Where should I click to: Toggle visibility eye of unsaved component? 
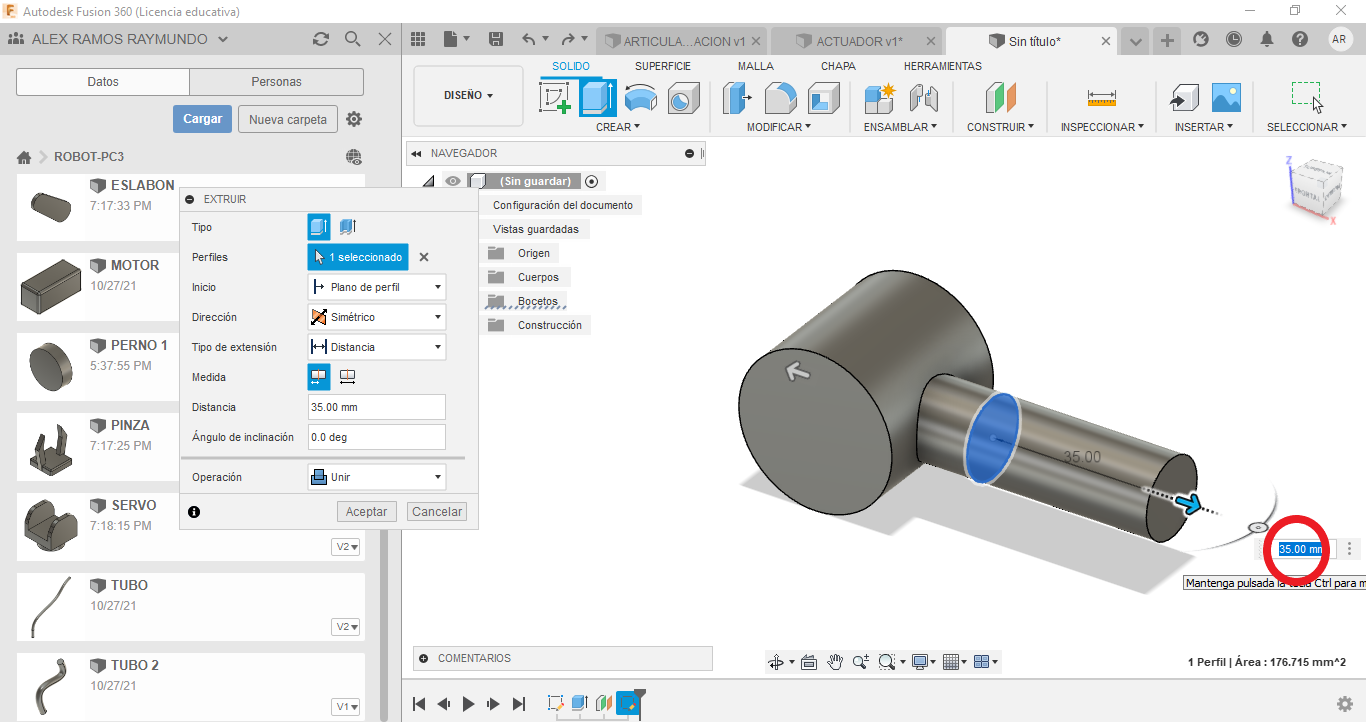[454, 181]
